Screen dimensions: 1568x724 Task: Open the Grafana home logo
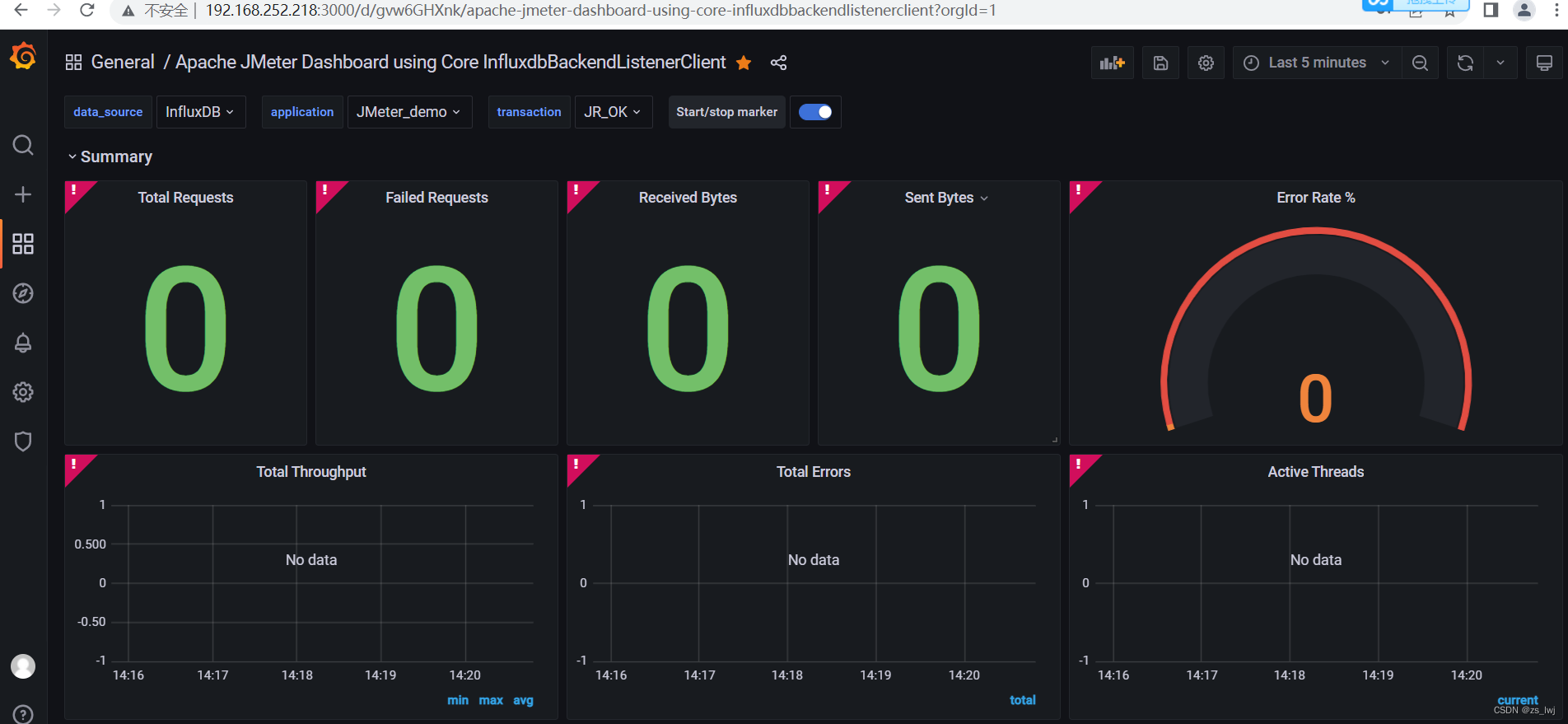(23, 57)
